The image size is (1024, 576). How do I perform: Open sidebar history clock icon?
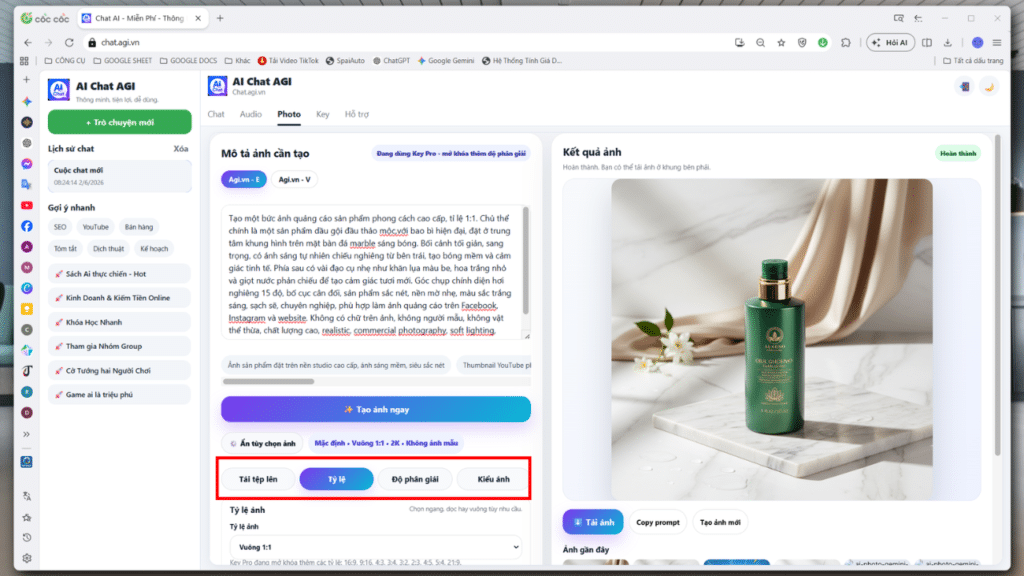[x=27, y=537]
